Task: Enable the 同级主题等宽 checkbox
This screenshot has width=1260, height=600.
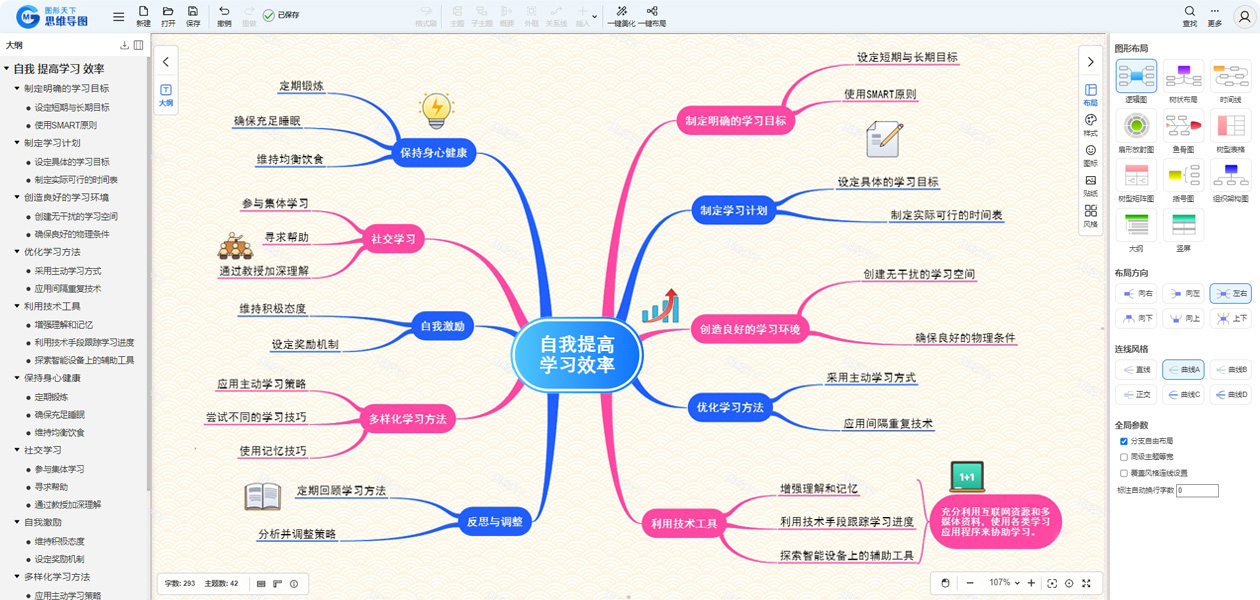Action: click(x=1124, y=457)
